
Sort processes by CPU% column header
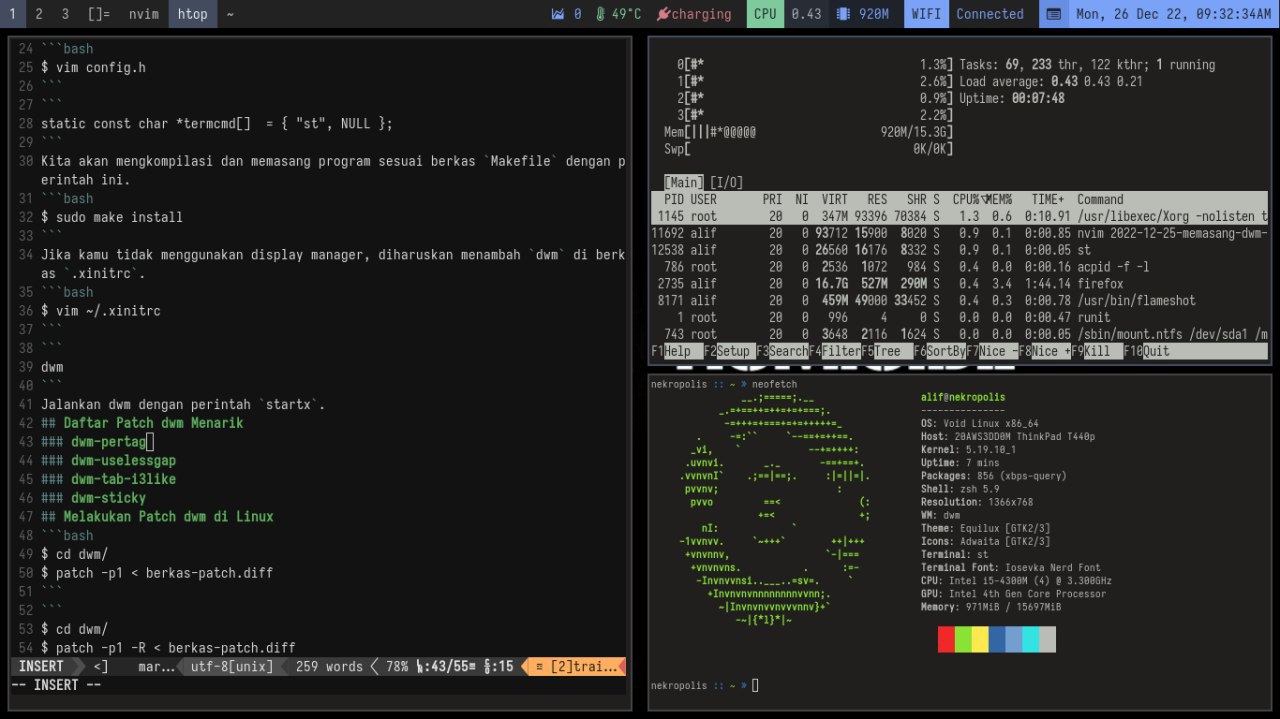pyautogui.click(x=968, y=199)
